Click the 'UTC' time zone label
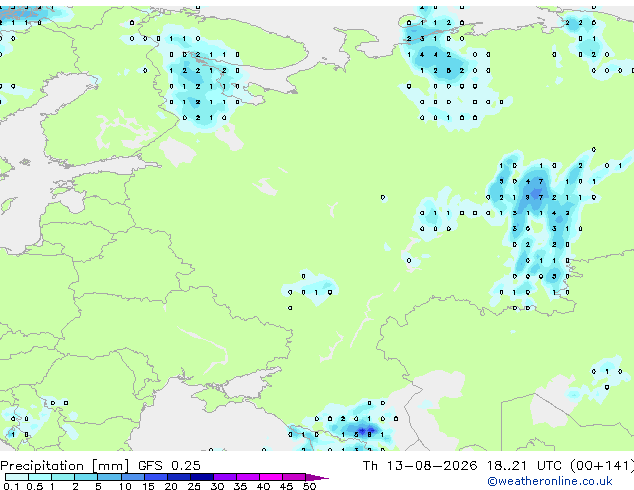Viewport: 634px width, 490px height. tap(549, 466)
